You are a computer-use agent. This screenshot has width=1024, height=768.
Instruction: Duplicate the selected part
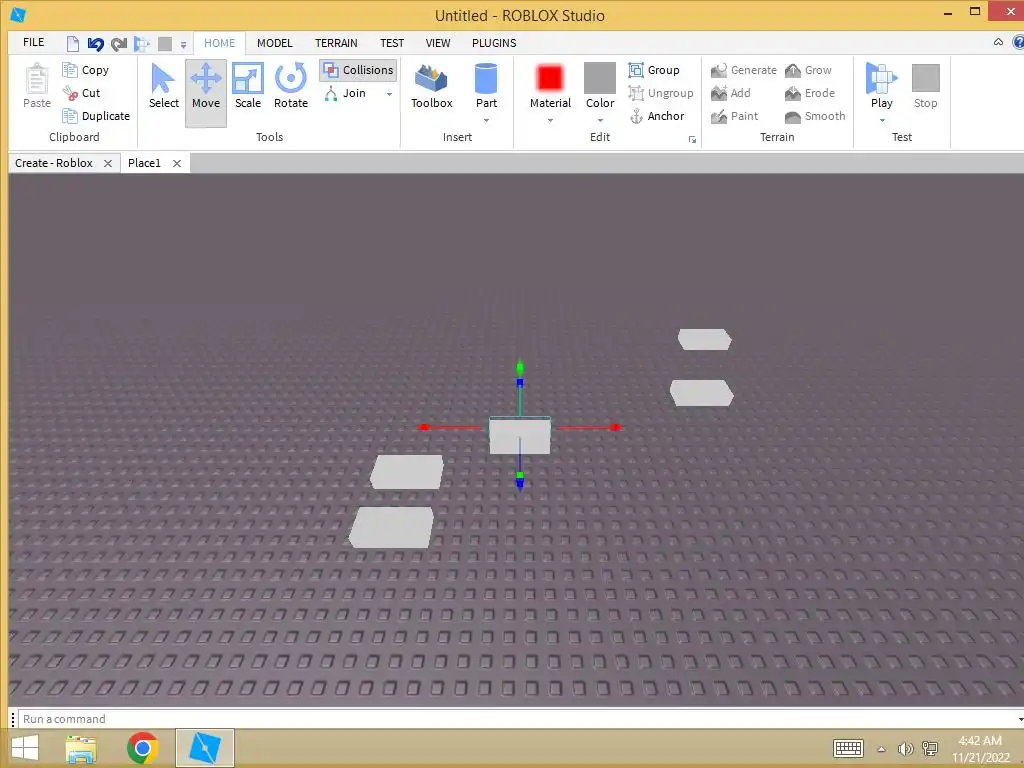point(96,116)
